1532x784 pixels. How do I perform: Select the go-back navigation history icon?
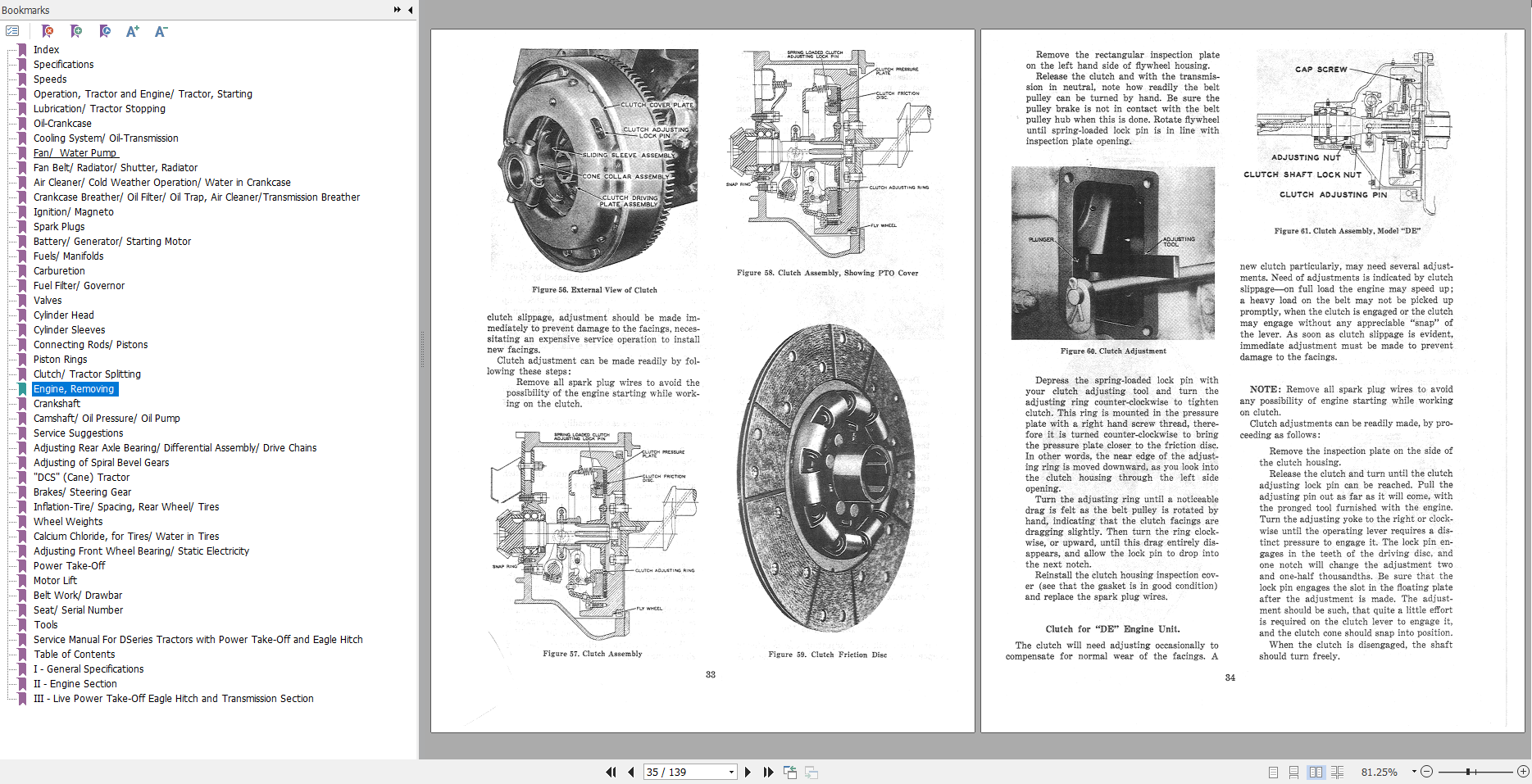click(789, 772)
